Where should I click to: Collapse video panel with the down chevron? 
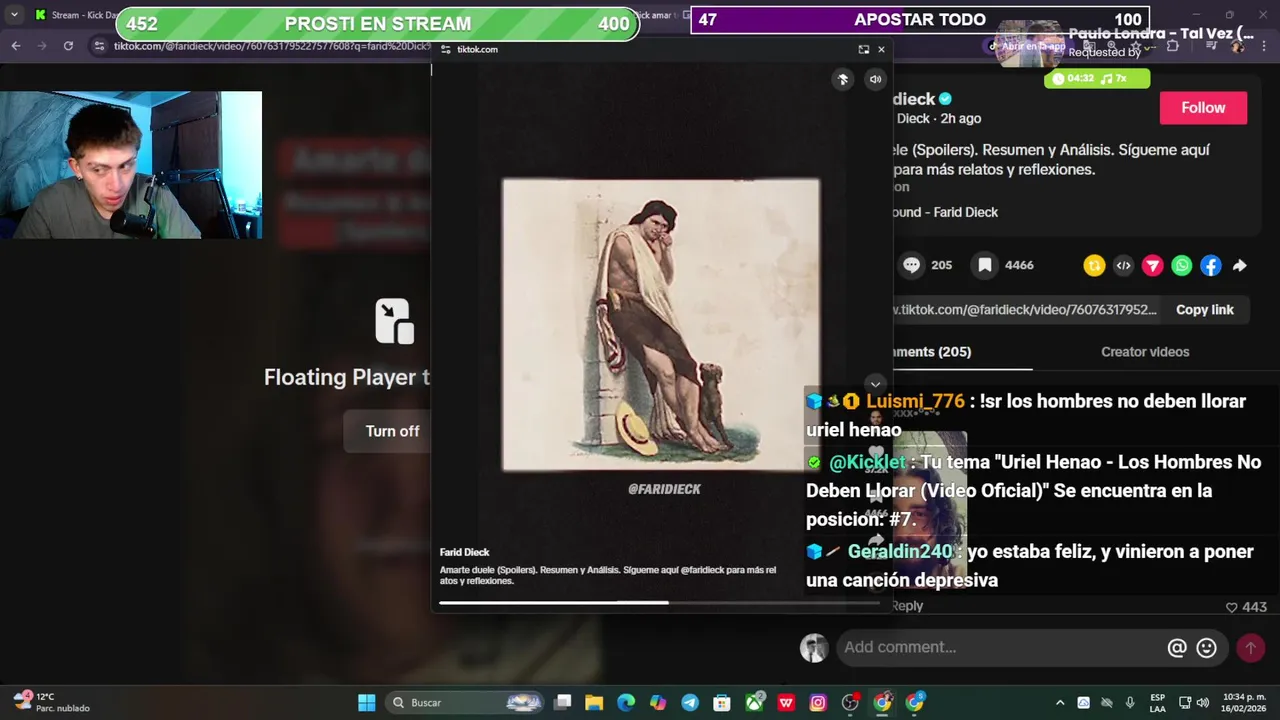click(875, 384)
